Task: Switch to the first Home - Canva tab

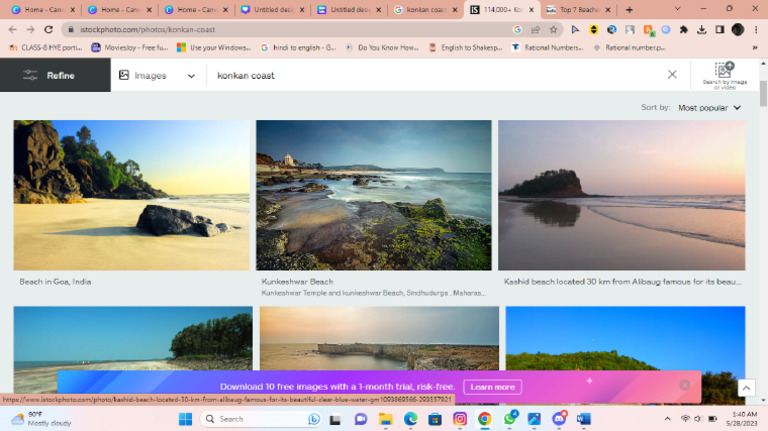Action: 42,9
